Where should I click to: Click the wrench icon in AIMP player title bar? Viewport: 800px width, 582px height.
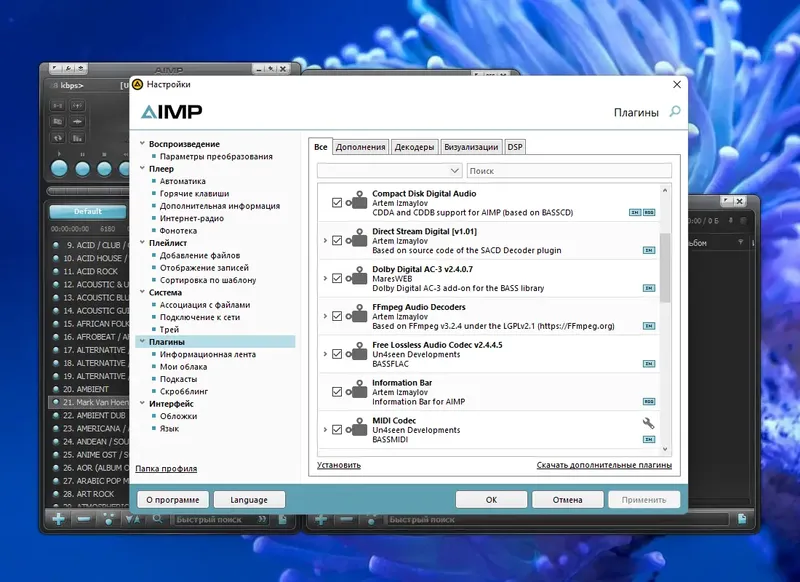68,68
